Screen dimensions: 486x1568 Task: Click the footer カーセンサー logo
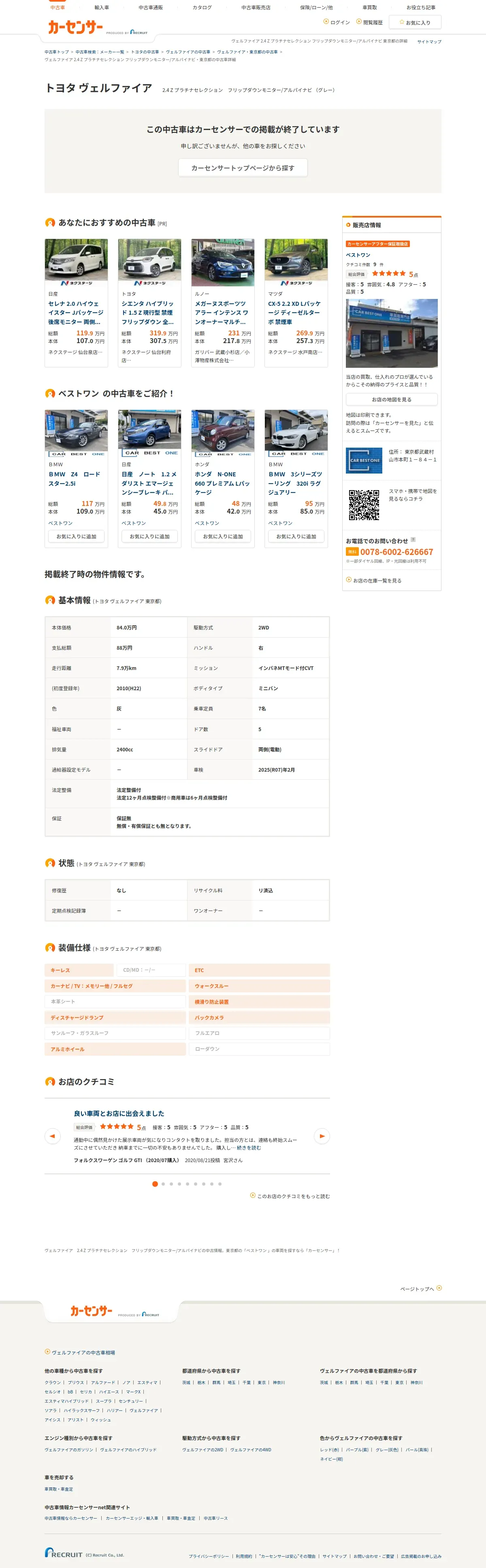(x=91, y=1310)
